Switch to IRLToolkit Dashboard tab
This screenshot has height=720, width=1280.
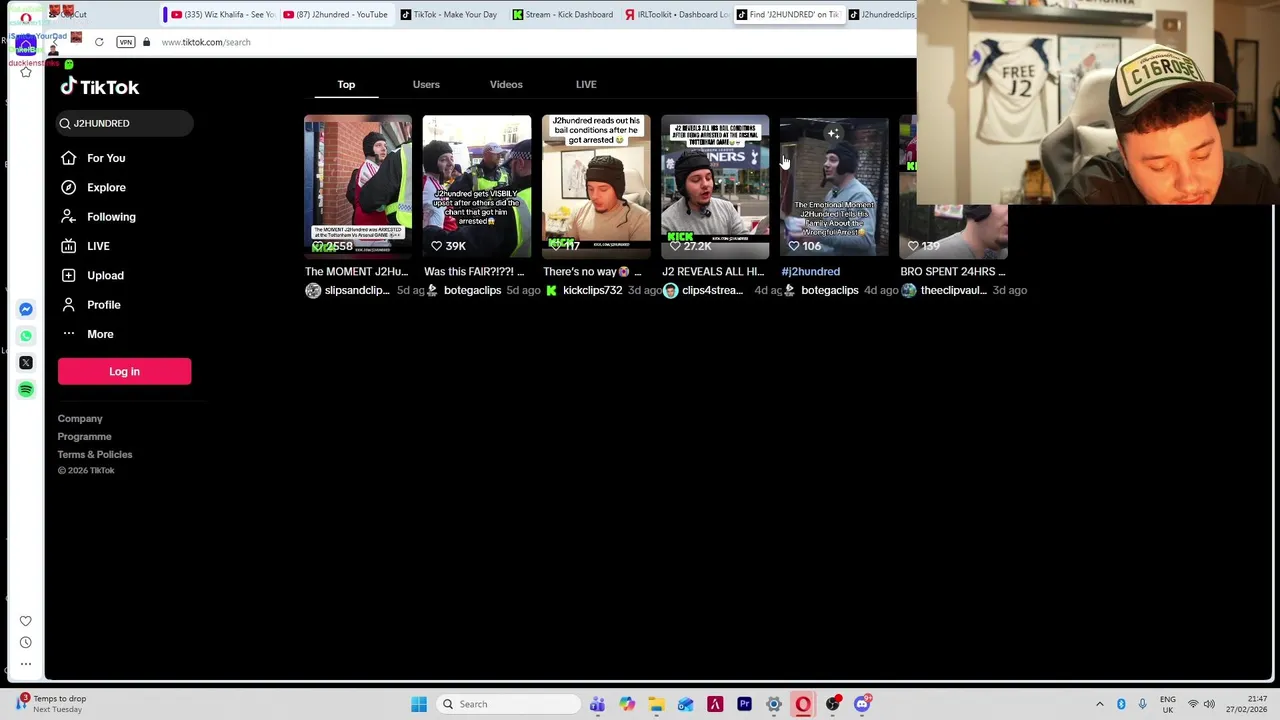677,14
